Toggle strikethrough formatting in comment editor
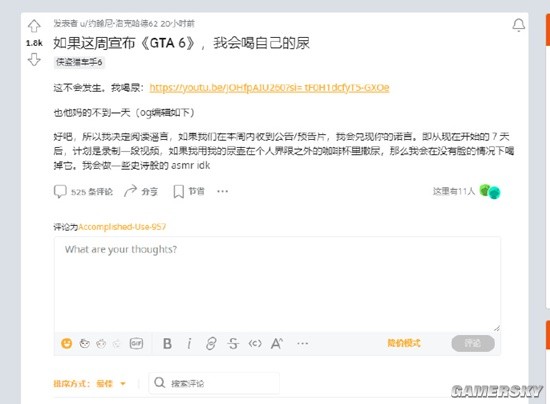Image resolution: width=550 pixels, height=404 pixels. 233,344
